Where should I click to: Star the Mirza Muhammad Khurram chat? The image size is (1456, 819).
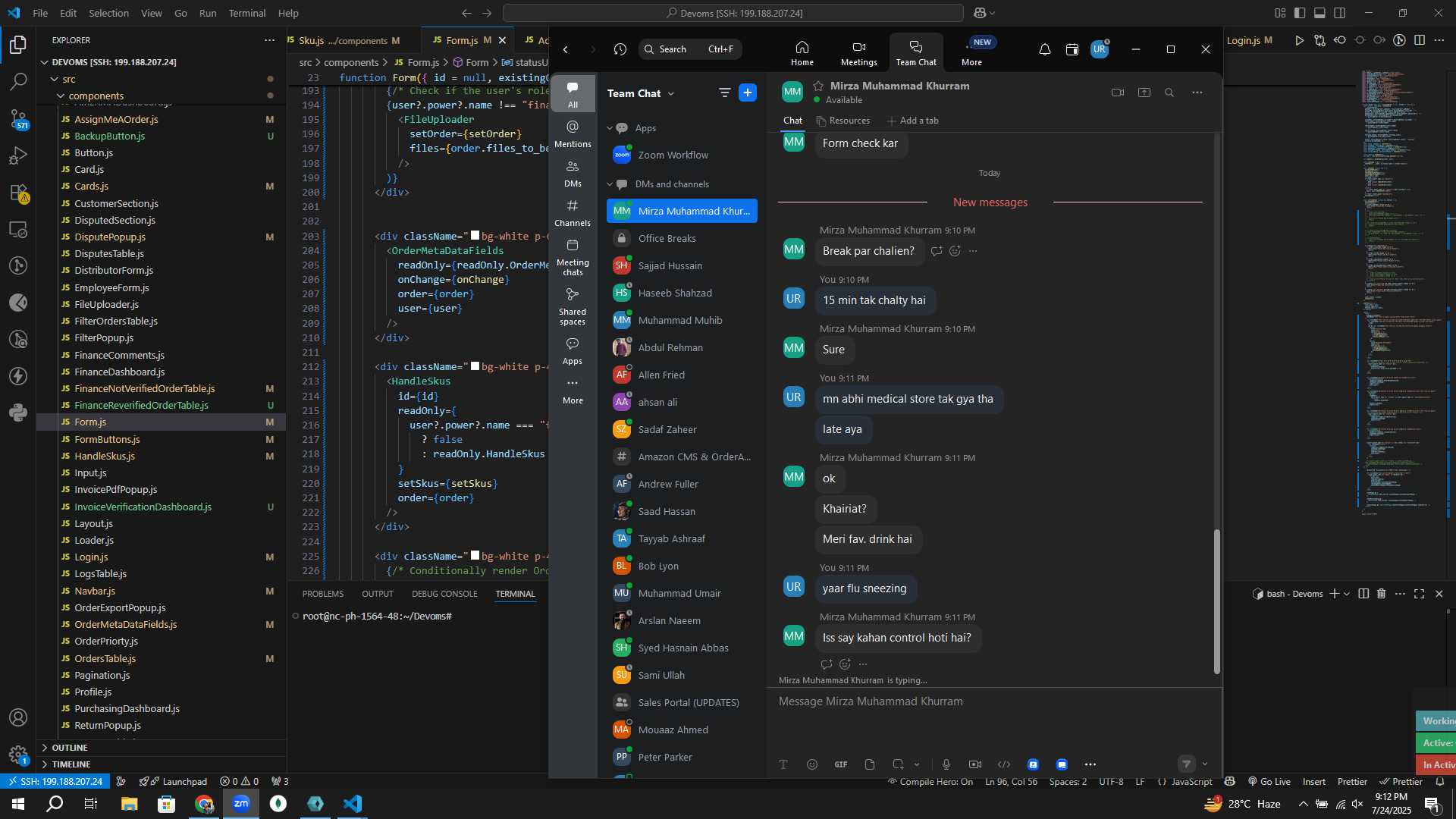818,86
